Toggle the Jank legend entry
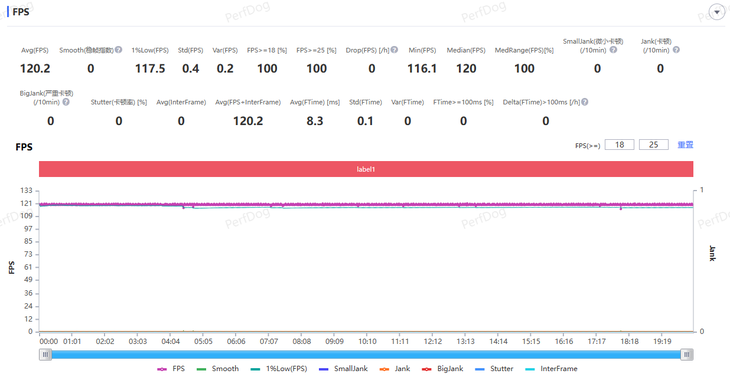Screen dimensions: 730x377 click(395, 369)
